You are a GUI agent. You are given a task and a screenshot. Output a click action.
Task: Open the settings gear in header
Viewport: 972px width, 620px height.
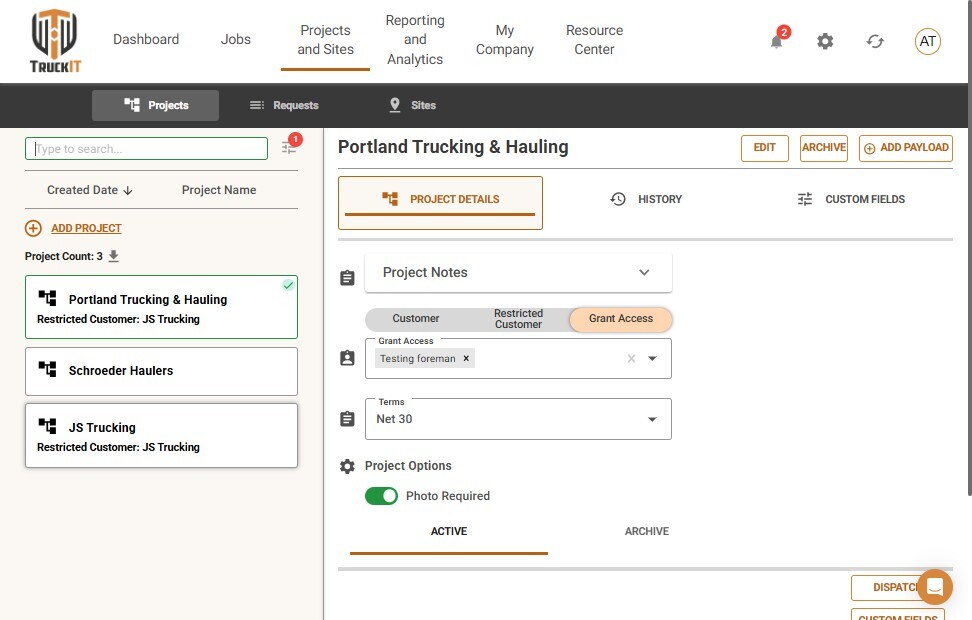[825, 42]
